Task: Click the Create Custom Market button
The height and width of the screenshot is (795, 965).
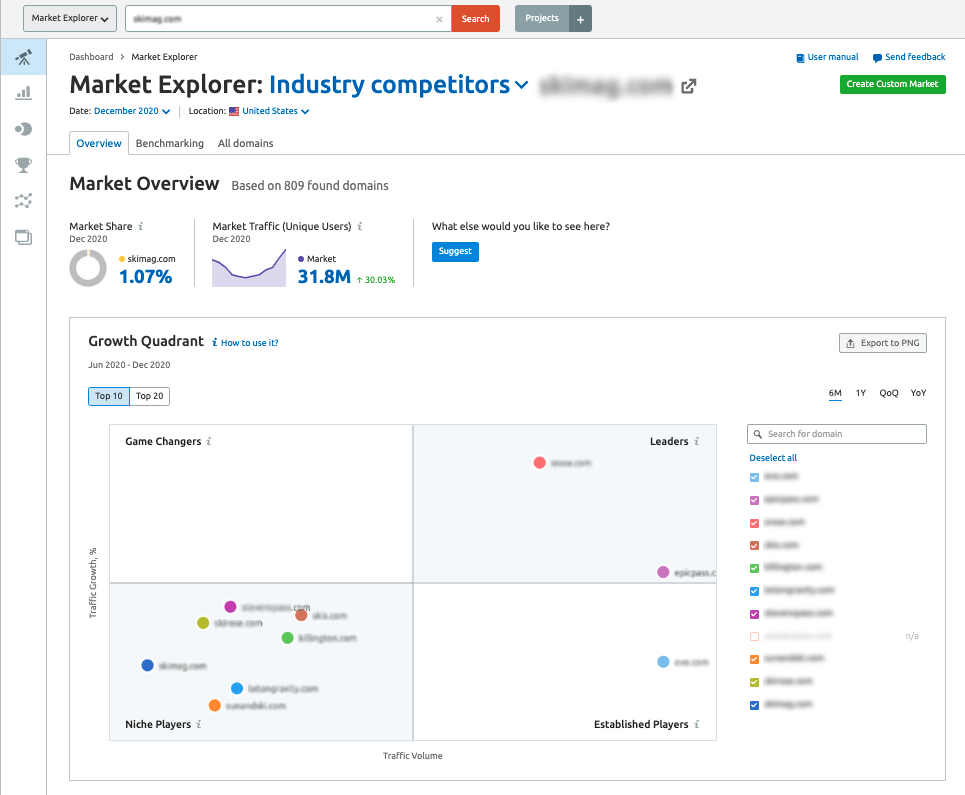Action: click(892, 84)
